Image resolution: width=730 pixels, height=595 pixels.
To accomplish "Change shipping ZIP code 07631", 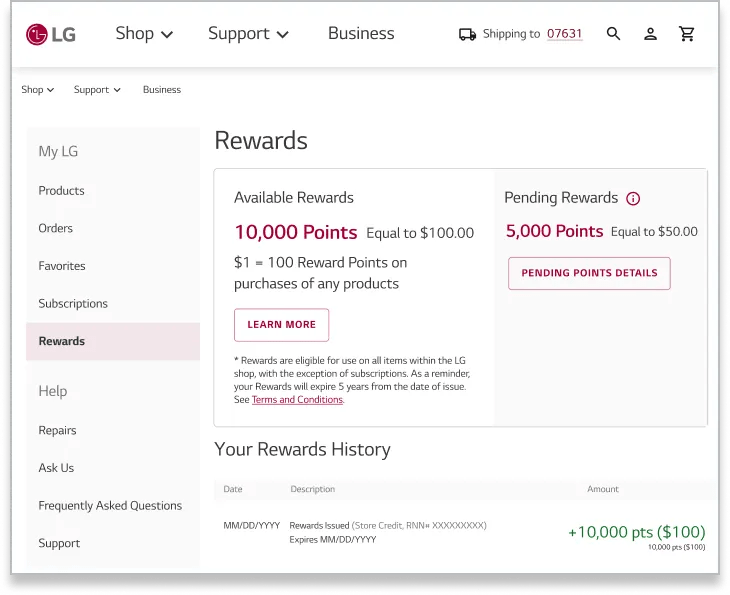I will (x=564, y=34).
